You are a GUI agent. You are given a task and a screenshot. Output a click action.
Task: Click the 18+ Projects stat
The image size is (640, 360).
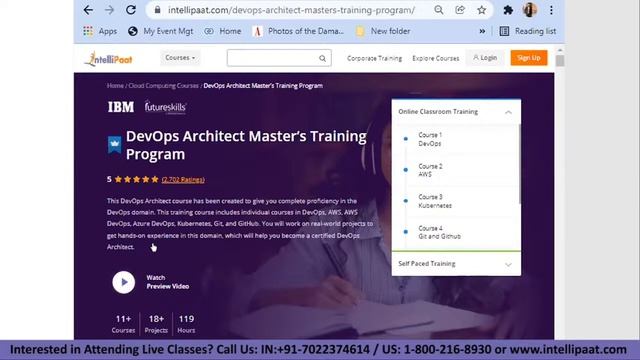click(156, 324)
